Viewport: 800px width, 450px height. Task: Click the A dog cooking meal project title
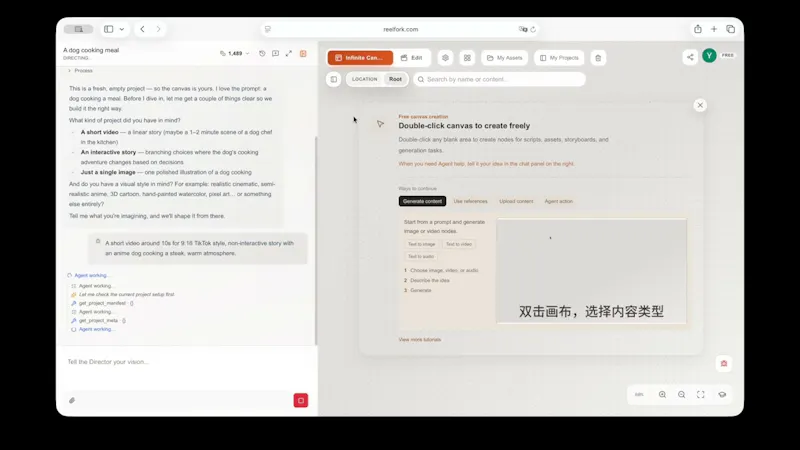(x=91, y=50)
